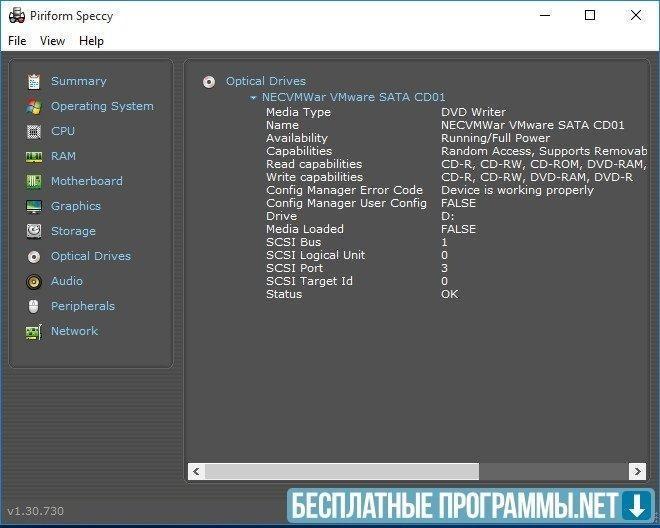Click the disc icon beside Optical Drives heading
The image size is (660, 528).
click(x=209, y=81)
